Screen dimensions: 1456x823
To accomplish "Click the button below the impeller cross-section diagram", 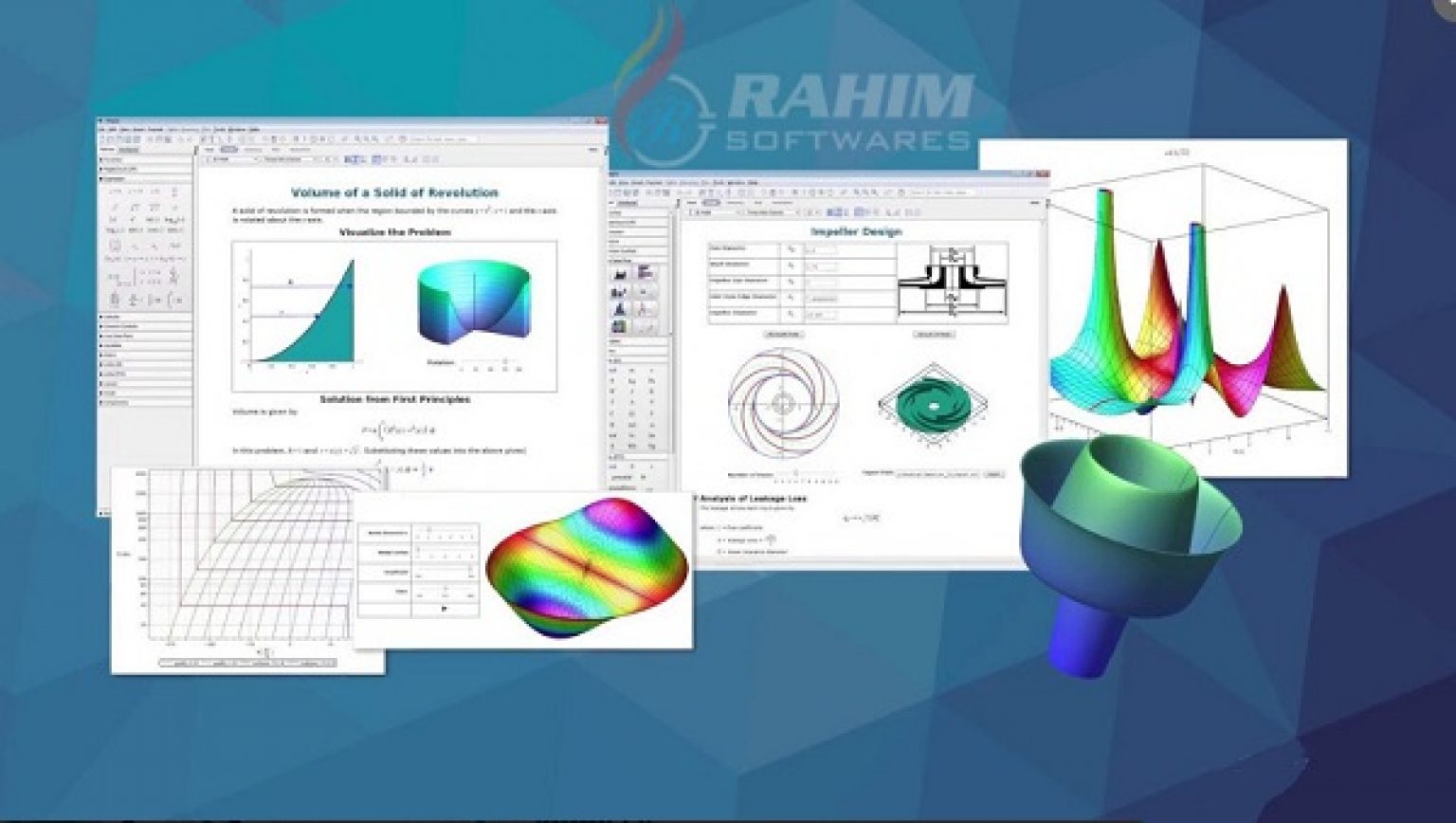I will [x=934, y=334].
